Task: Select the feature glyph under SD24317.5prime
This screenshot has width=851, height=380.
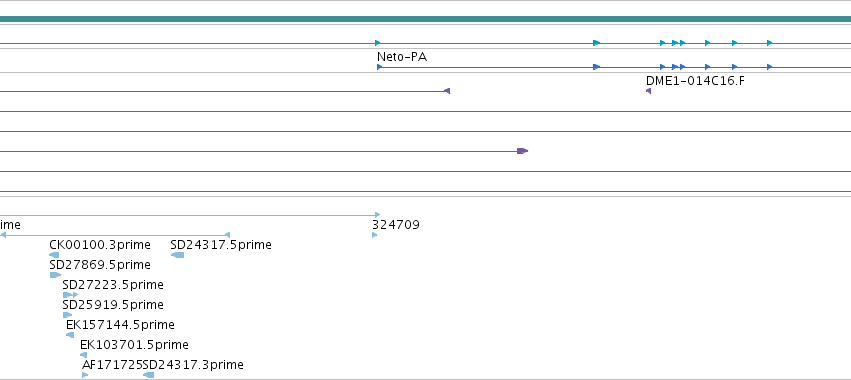Action: coord(177,255)
